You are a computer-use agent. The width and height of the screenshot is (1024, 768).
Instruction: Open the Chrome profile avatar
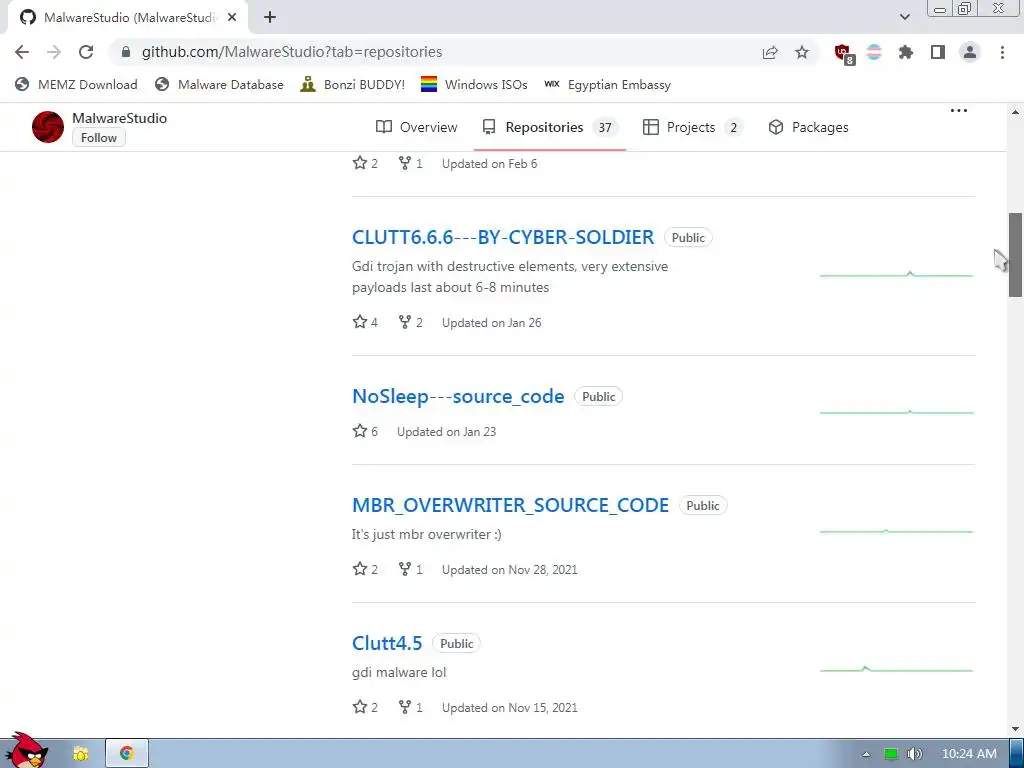970,52
